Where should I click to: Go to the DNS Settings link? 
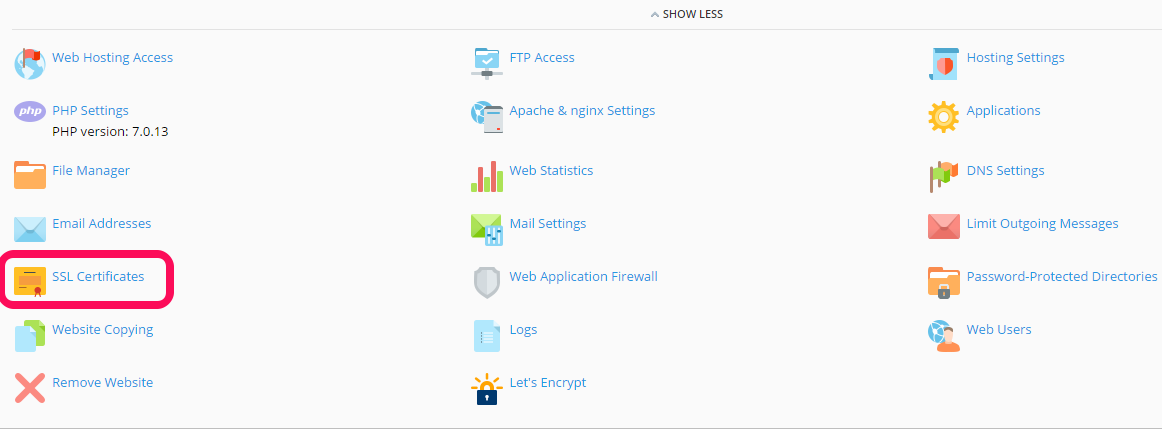tap(1005, 170)
